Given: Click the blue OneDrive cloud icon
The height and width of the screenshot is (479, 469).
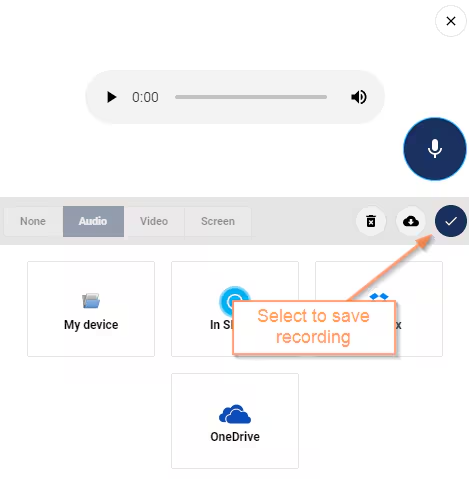Looking at the screenshot, I should pos(235,414).
